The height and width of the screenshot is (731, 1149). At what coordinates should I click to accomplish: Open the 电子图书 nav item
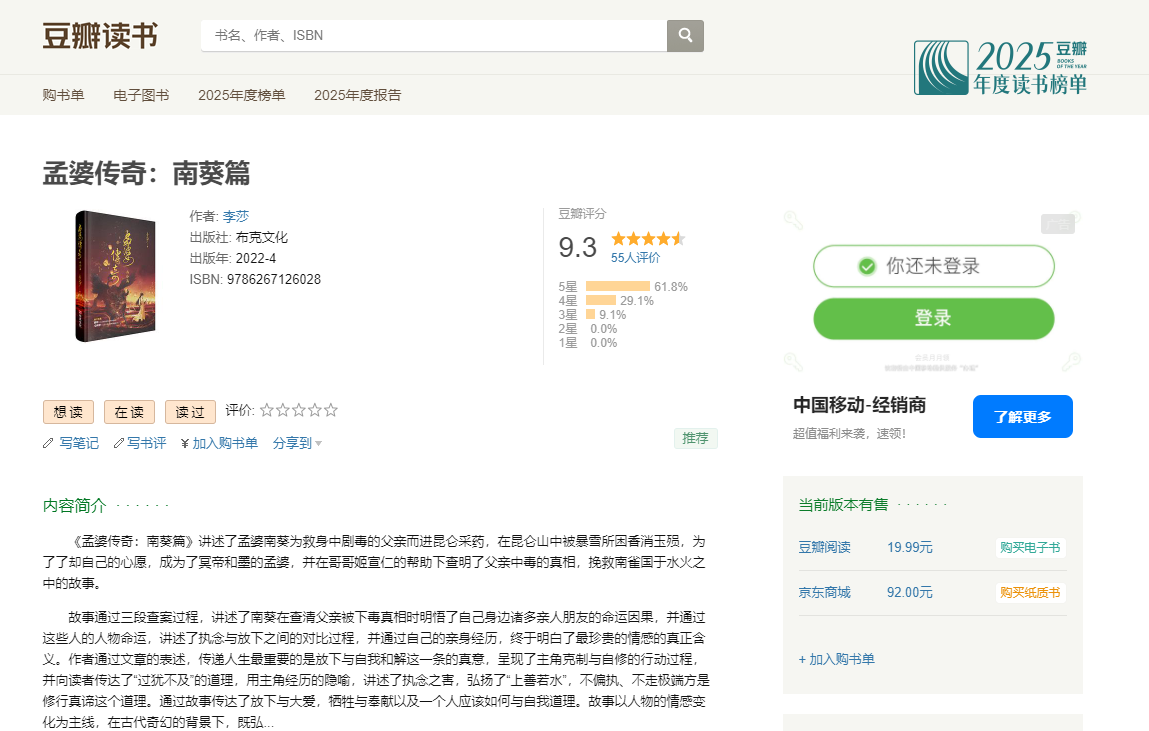click(141, 95)
